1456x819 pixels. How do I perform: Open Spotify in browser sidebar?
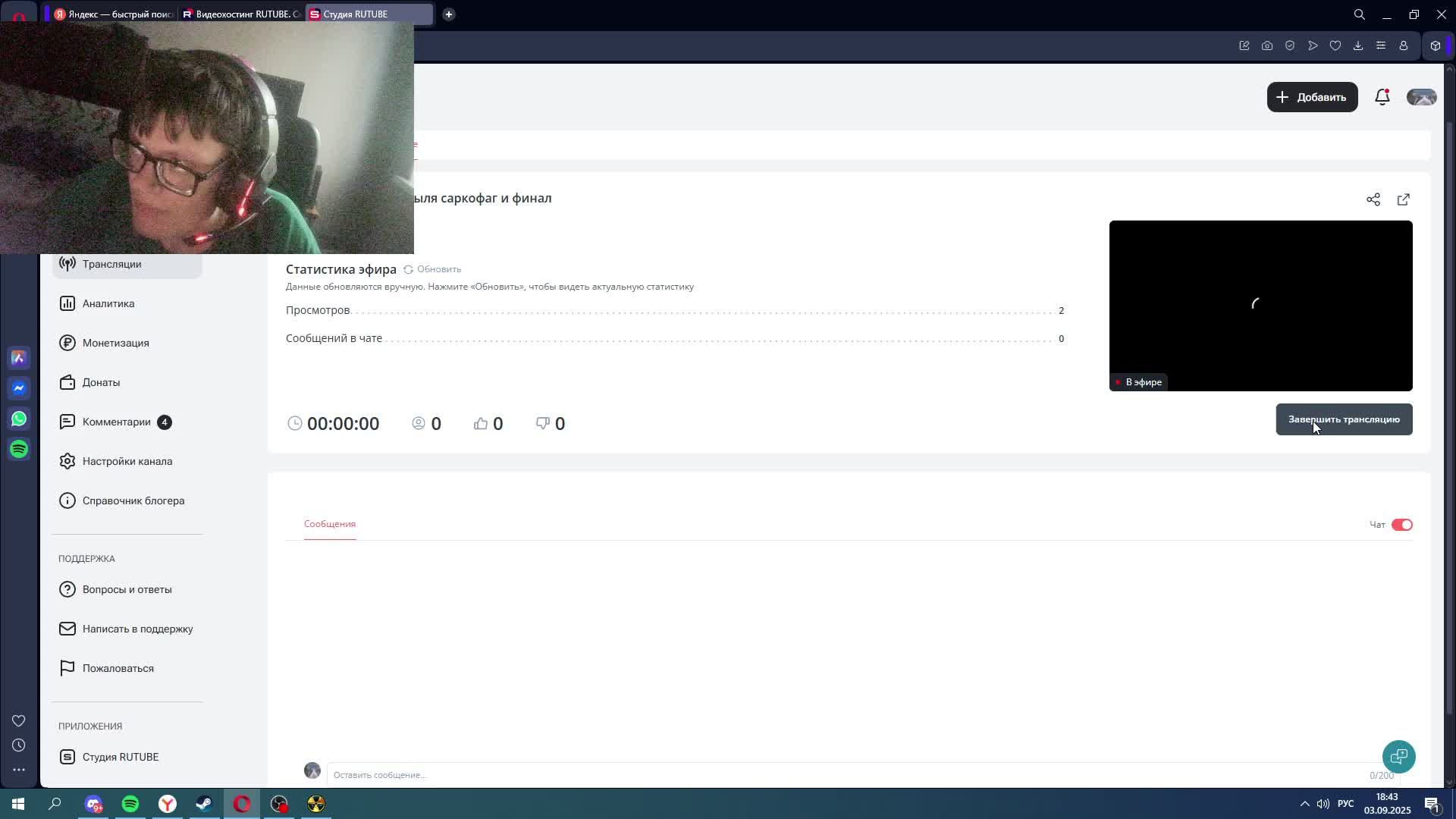pos(19,449)
